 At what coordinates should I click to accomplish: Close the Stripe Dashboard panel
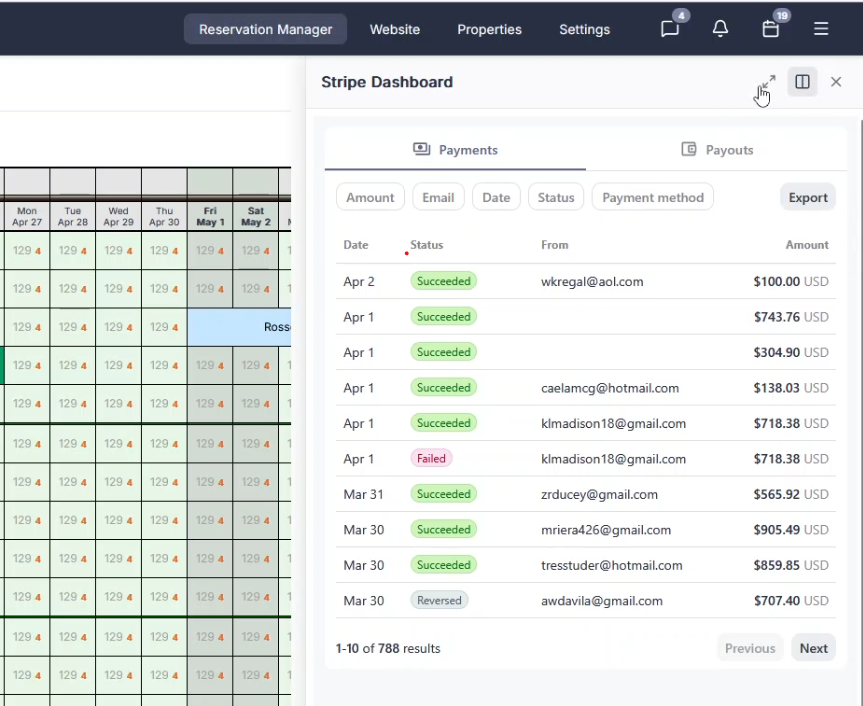(836, 82)
